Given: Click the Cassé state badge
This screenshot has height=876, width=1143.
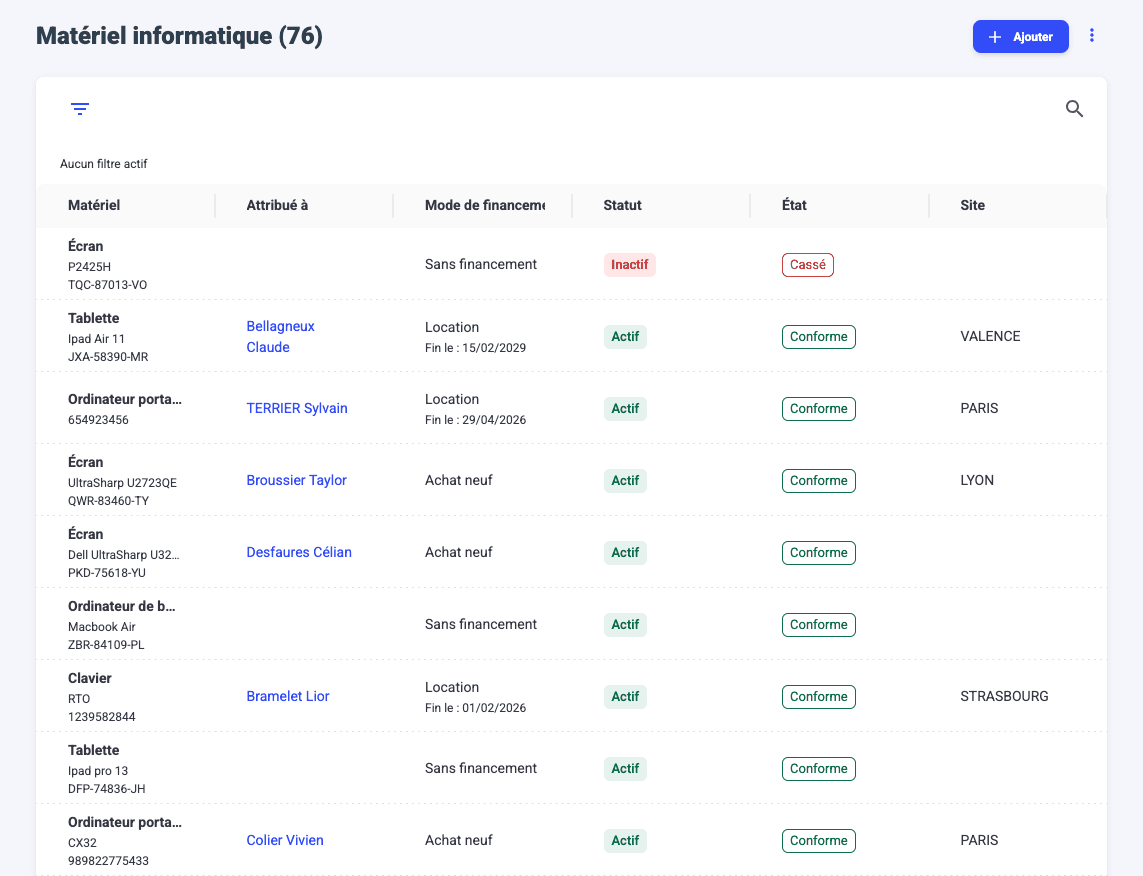Looking at the screenshot, I should pyautogui.click(x=808, y=265).
